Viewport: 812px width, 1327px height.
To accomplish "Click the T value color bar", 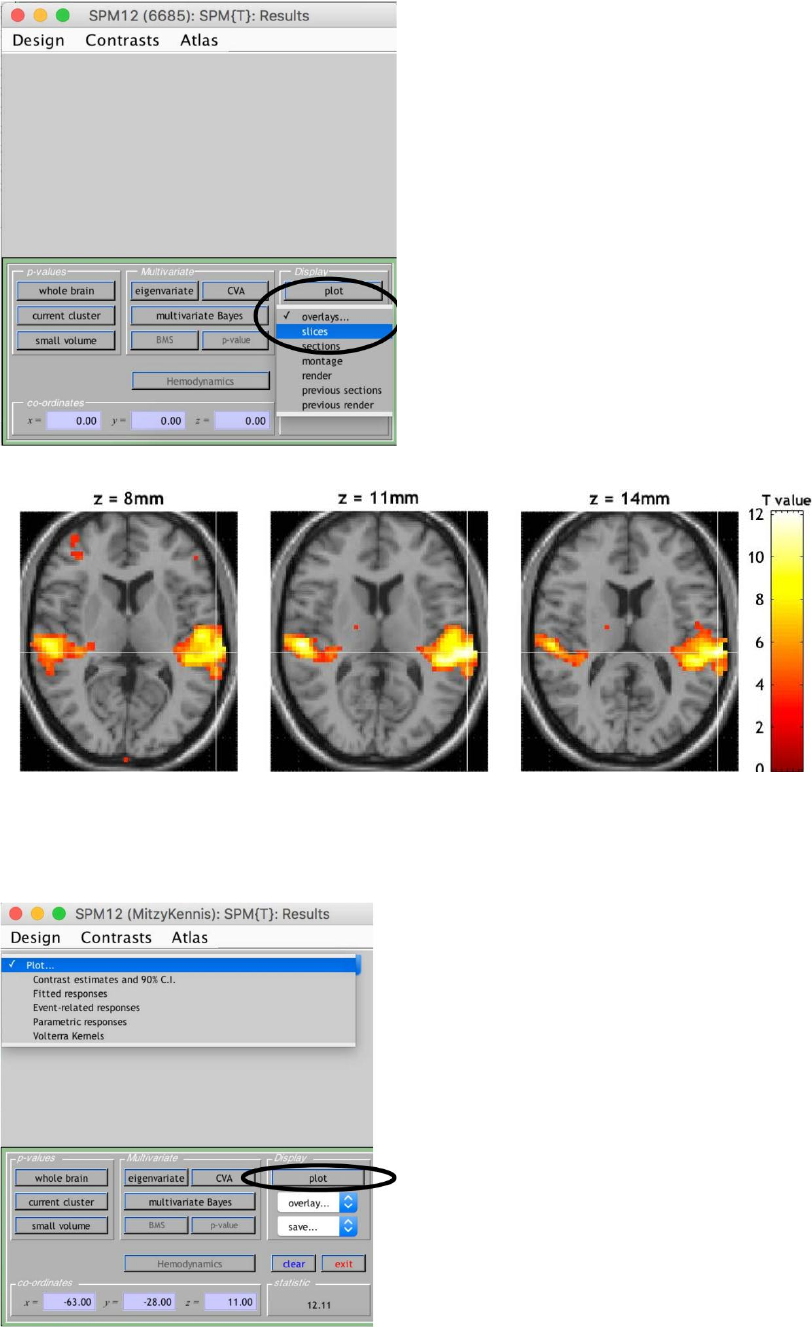I will coord(785,641).
